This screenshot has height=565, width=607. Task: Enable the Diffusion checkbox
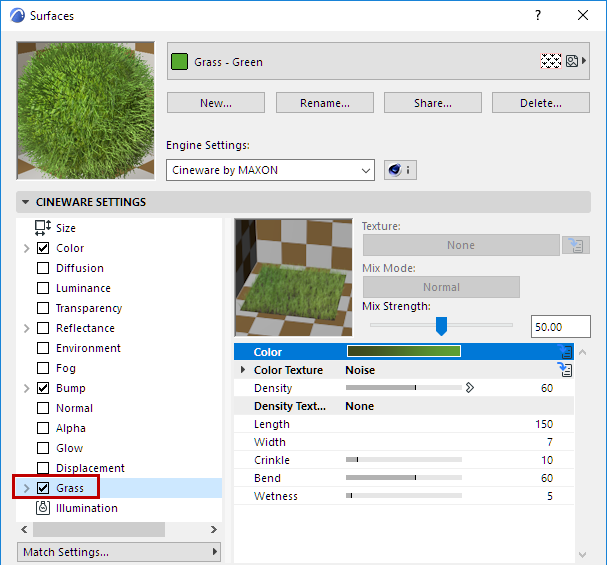click(x=43, y=268)
